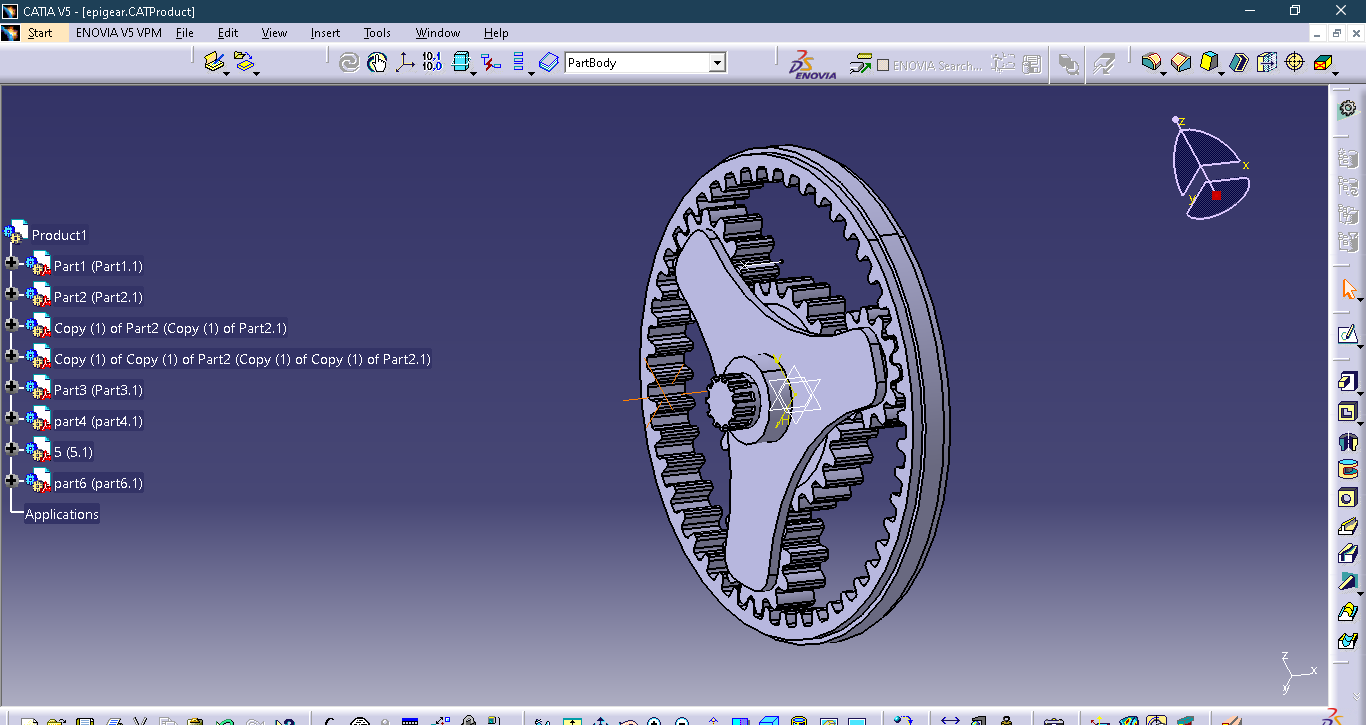Image resolution: width=1366 pixels, height=725 pixels.
Task: Open the PartBody dropdown list
Action: point(717,62)
